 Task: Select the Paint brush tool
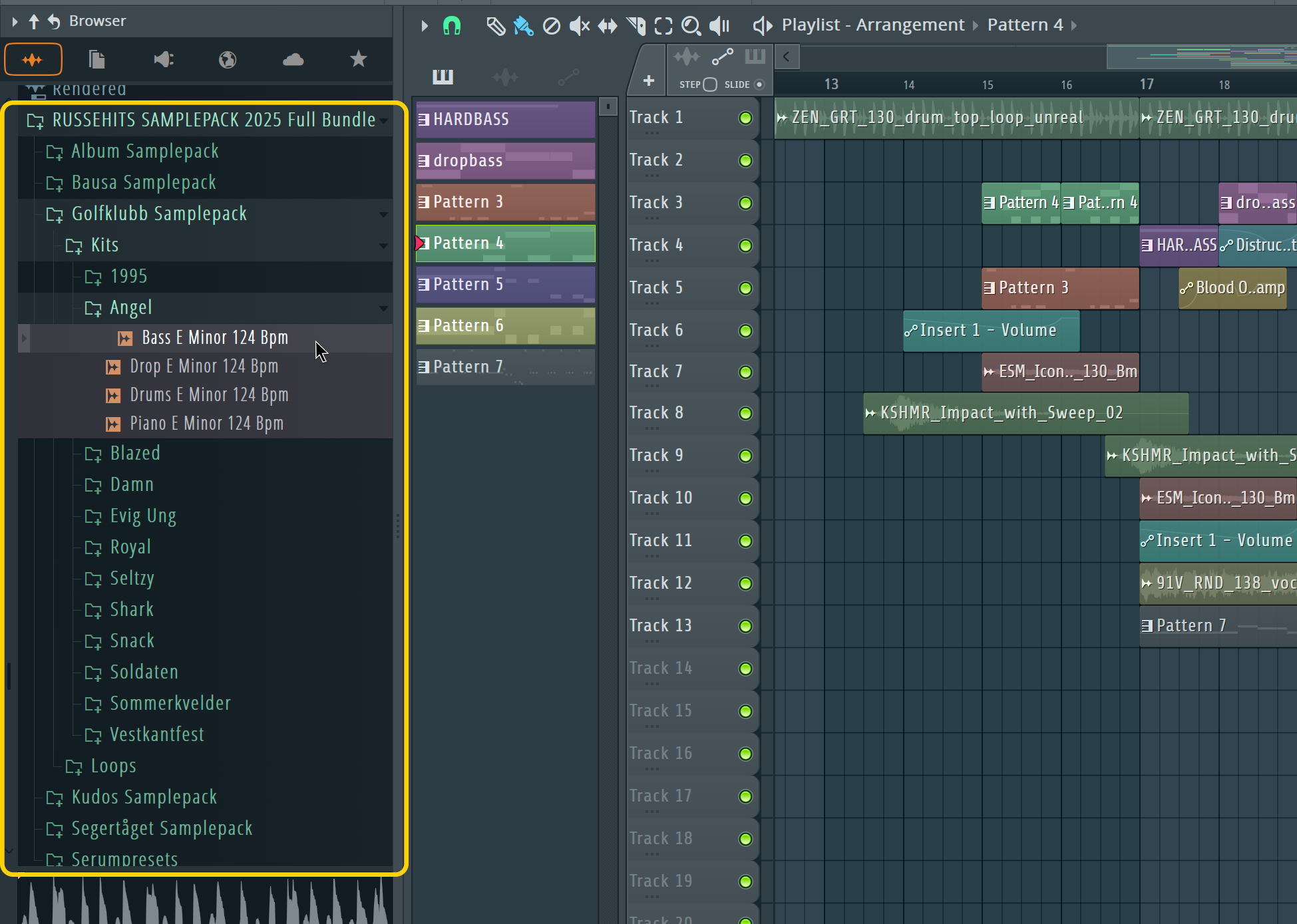(x=523, y=26)
